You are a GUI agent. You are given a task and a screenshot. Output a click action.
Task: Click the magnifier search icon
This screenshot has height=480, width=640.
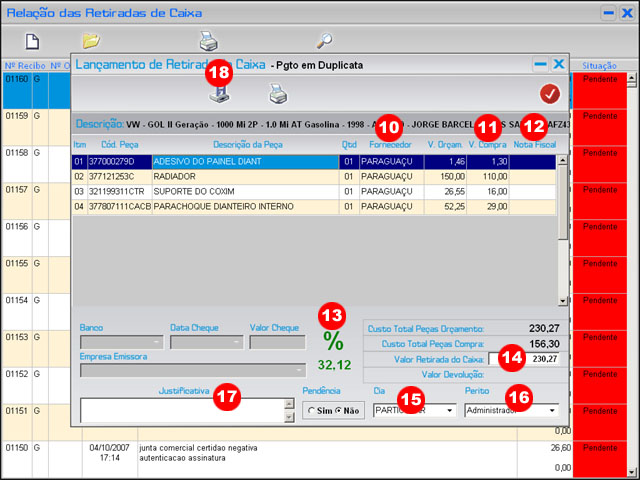point(324,41)
